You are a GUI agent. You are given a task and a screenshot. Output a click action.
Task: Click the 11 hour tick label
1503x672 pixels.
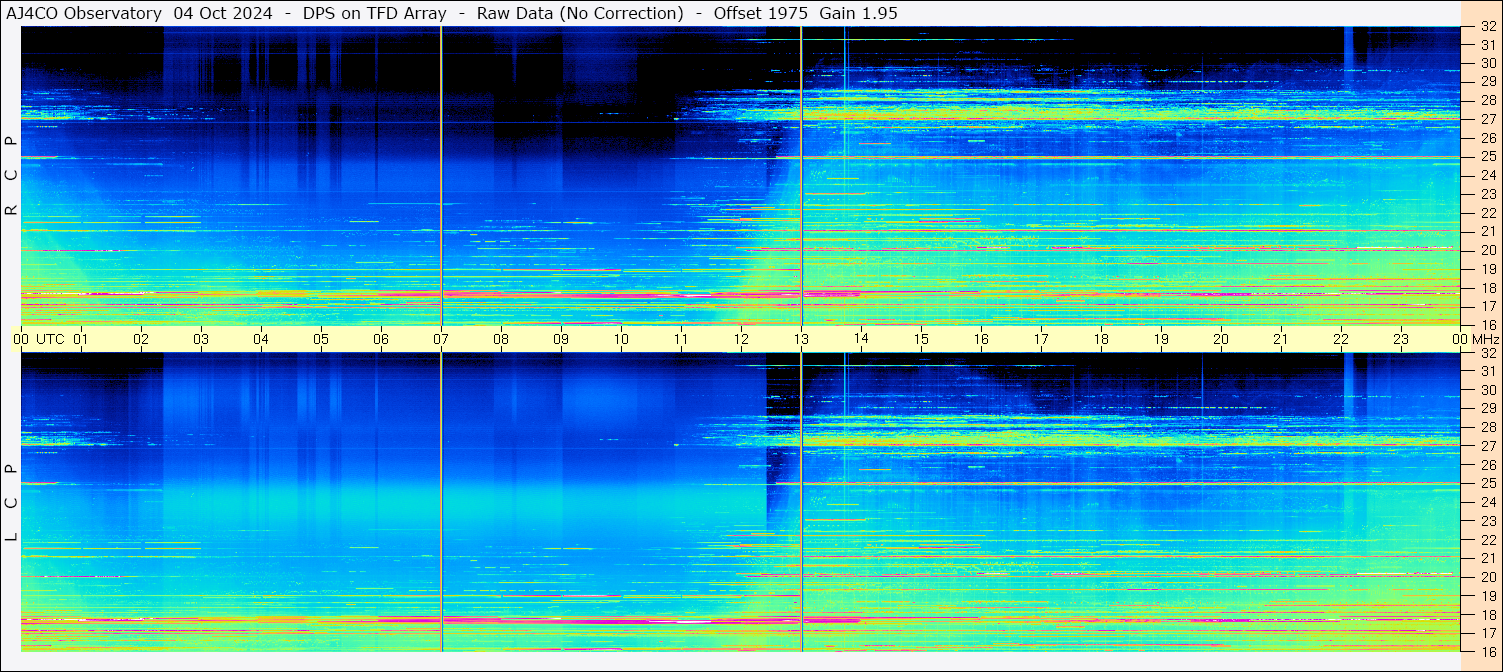click(681, 339)
